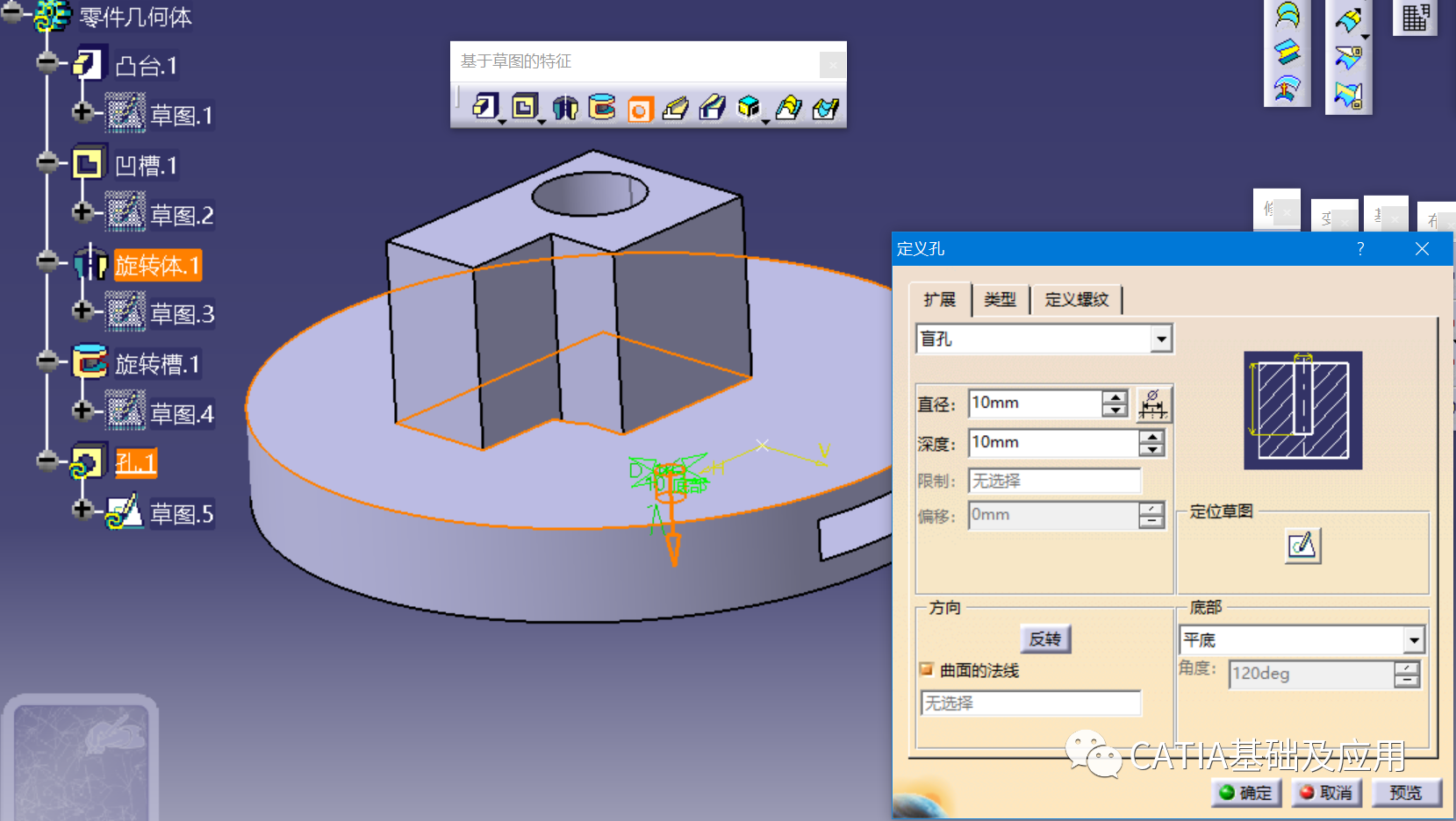Image resolution: width=1456 pixels, height=821 pixels.
Task: Switch to the 类型 tab
Action: (x=1000, y=300)
